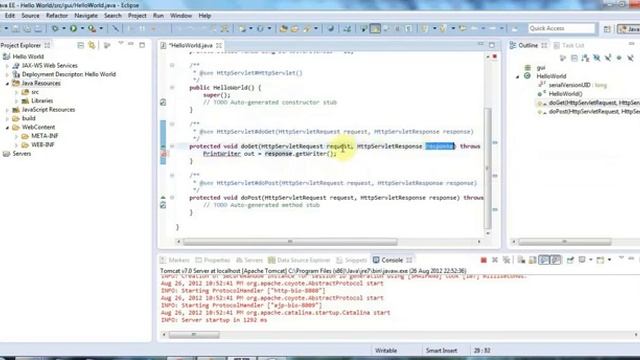The width and height of the screenshot is (640, 360).
Task: Toggle Scroll Lock in Console toolbar
Action: pyautogui.click(x=532, y=260)
